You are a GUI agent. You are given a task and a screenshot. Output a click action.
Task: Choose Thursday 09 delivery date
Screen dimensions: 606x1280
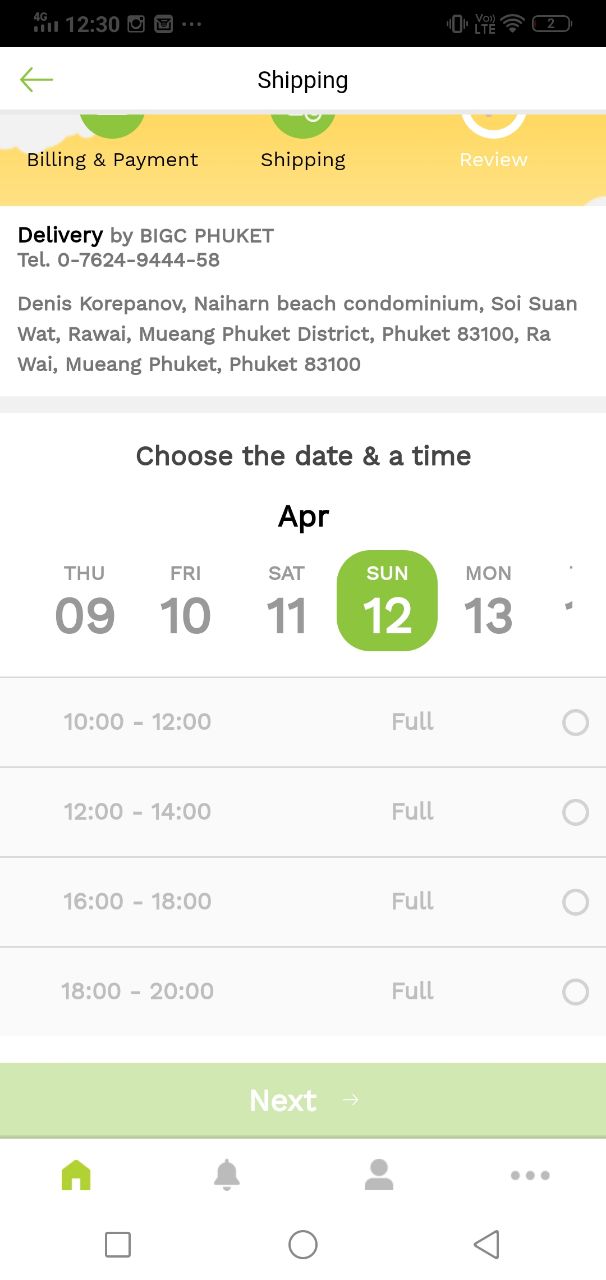tap(85, 601)
